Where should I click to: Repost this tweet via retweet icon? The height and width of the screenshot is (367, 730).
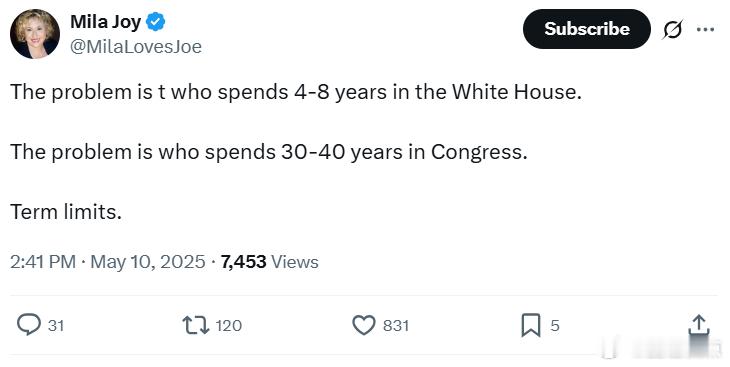pos(196,325)
